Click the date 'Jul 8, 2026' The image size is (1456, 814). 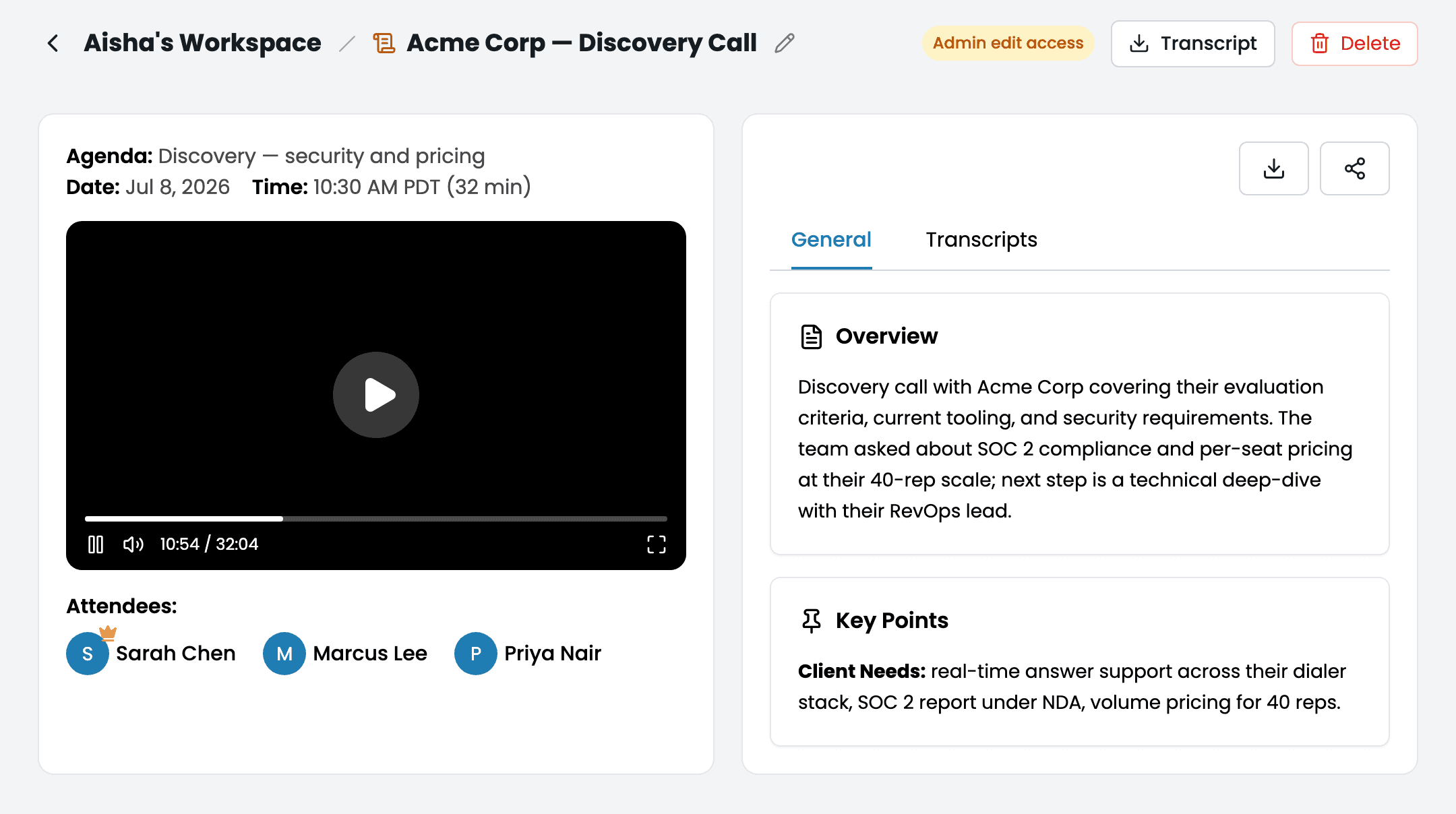[x=177, y=187]
